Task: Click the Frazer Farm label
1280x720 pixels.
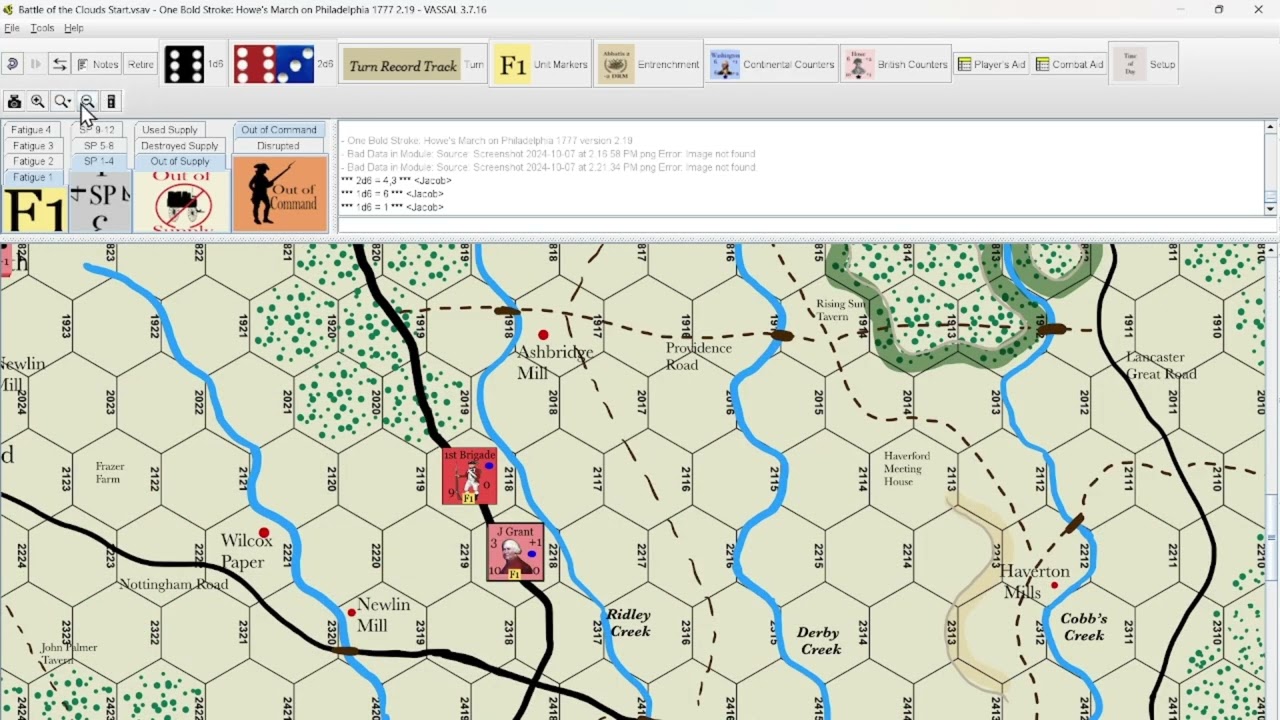Action: pyautogui.click(x=109, y=473)
